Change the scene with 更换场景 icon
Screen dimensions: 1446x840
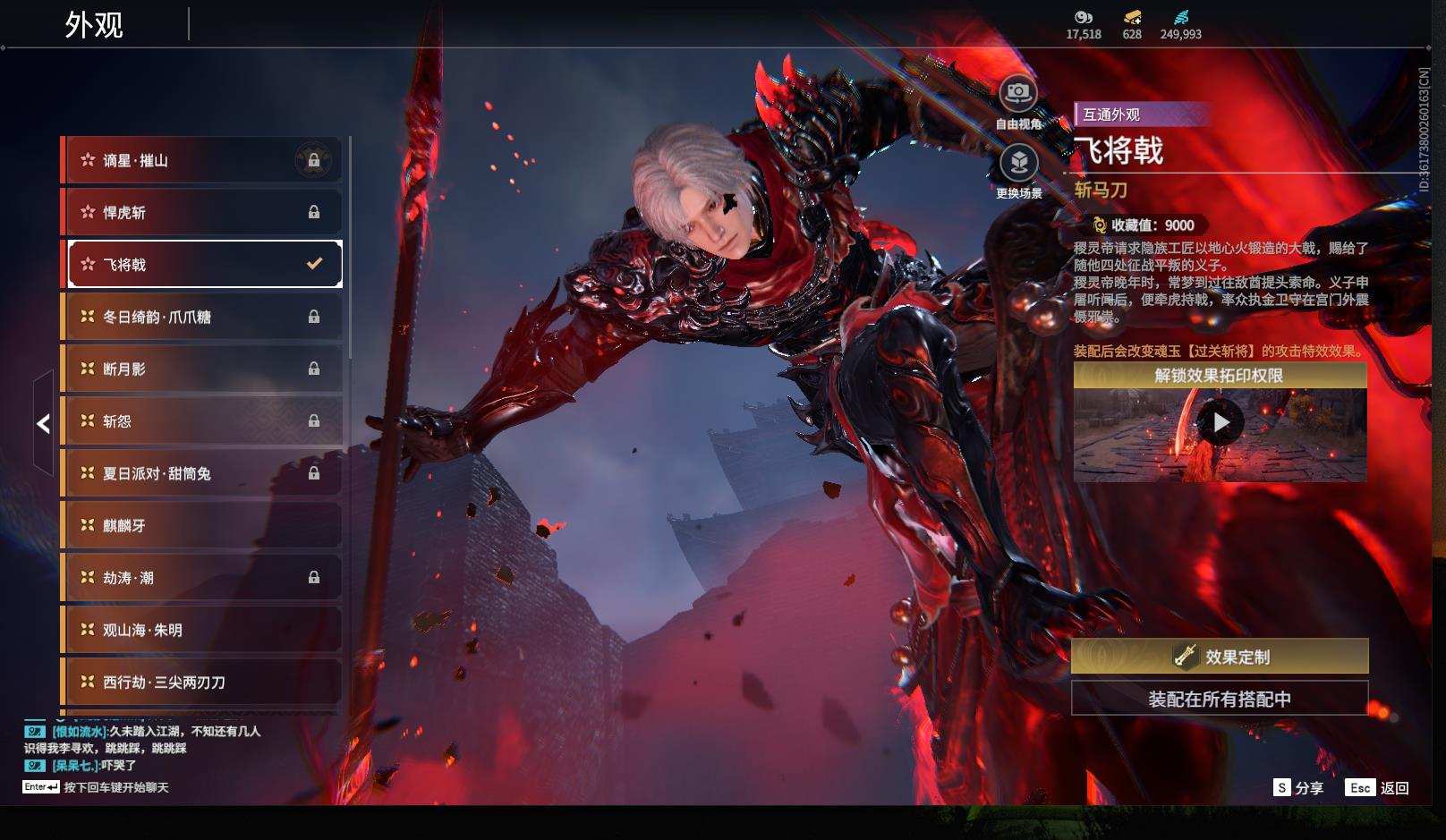tap(1018, 163)
